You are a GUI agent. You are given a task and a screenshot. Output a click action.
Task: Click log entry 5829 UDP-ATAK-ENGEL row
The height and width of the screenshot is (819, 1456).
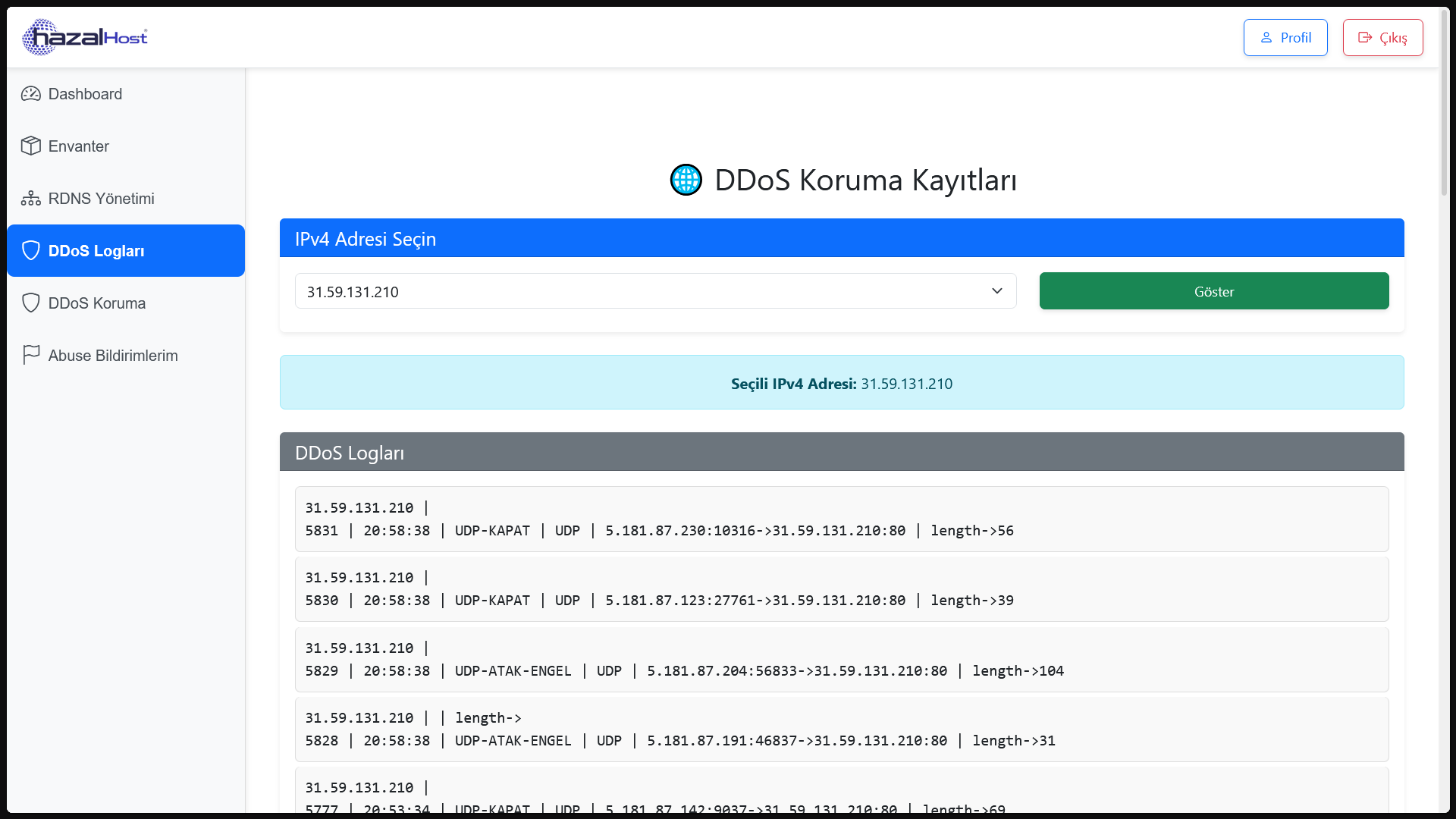click(842, 660)
